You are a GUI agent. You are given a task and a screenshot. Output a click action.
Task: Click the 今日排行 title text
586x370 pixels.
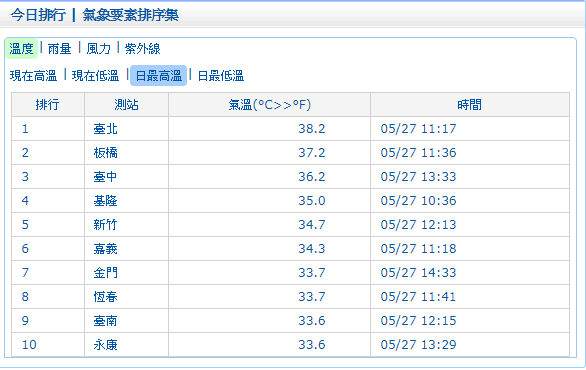coord(38,15)
